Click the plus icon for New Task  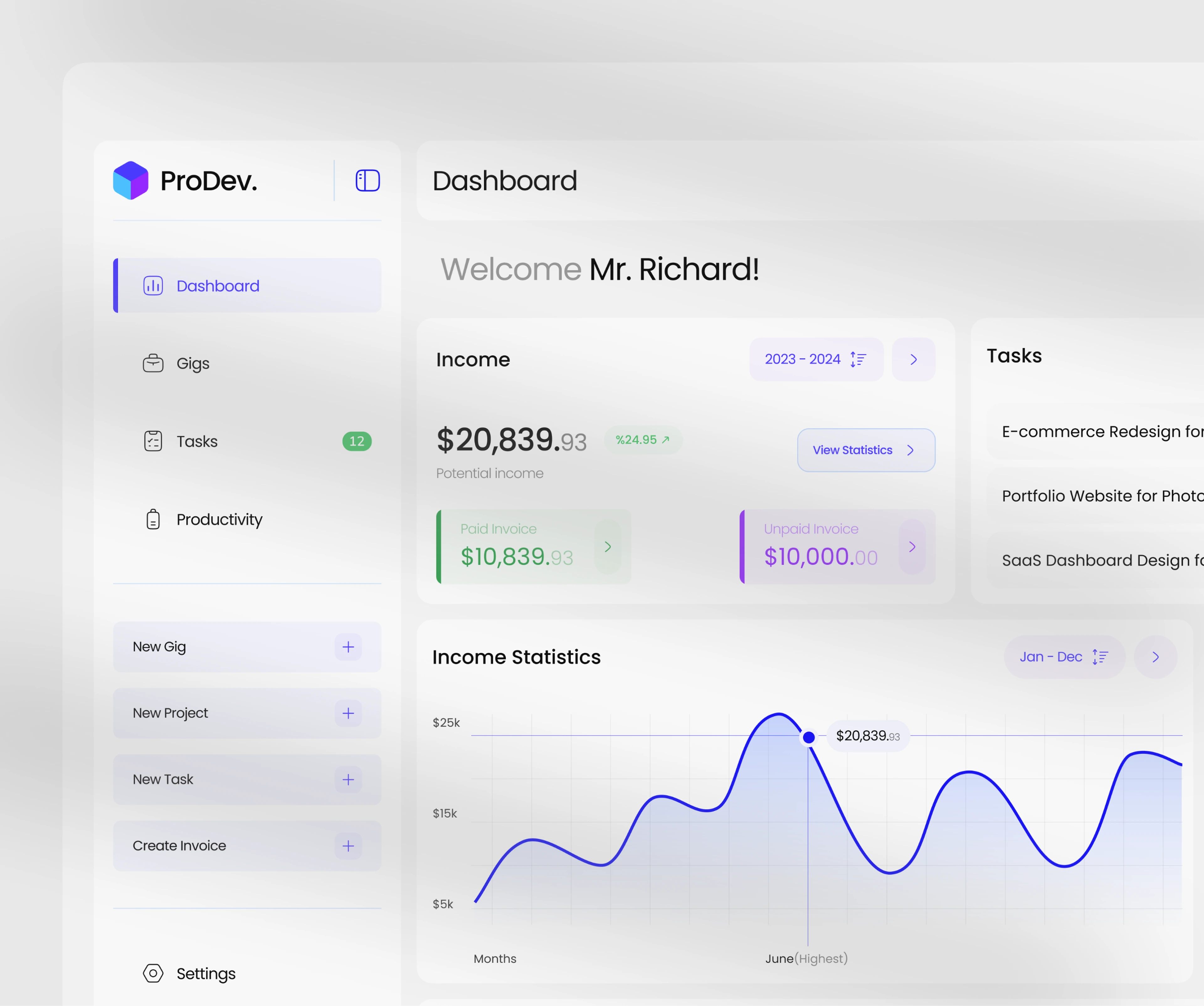(x=348, y=780)
